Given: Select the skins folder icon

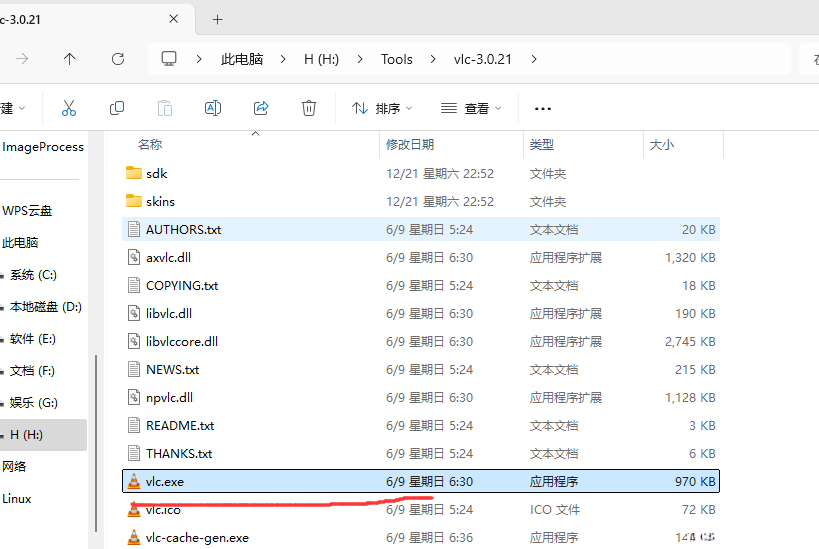Looking at the screenshot, I should coord(134,201).
